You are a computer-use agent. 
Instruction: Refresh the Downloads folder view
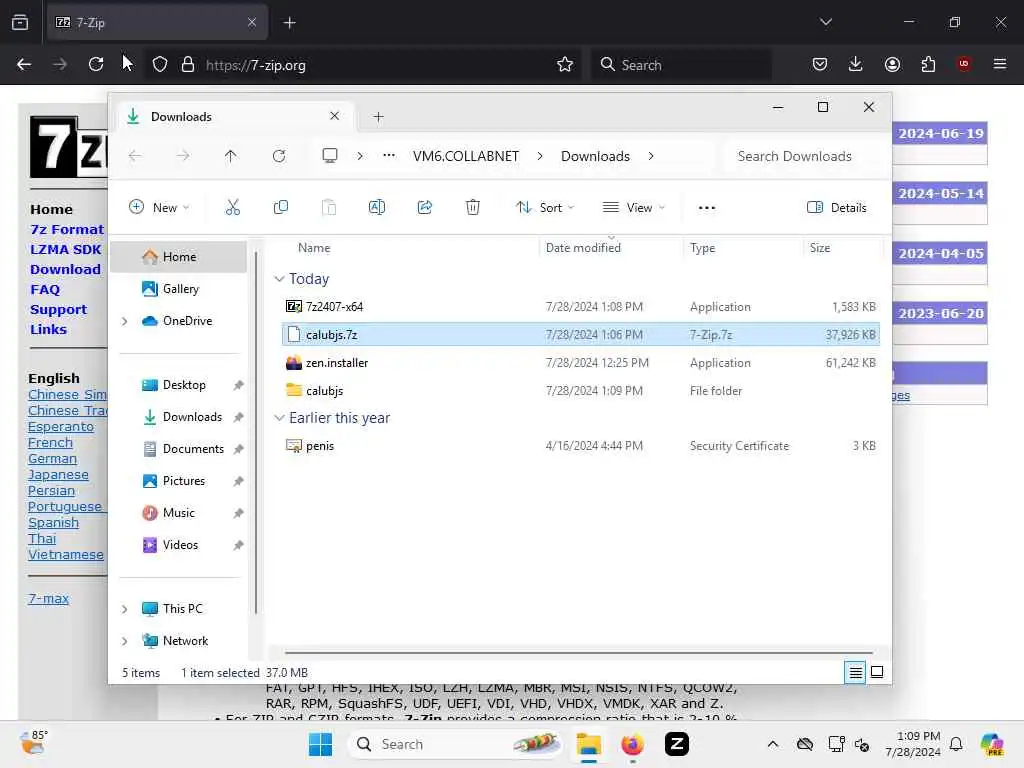(x=279, y=156)
